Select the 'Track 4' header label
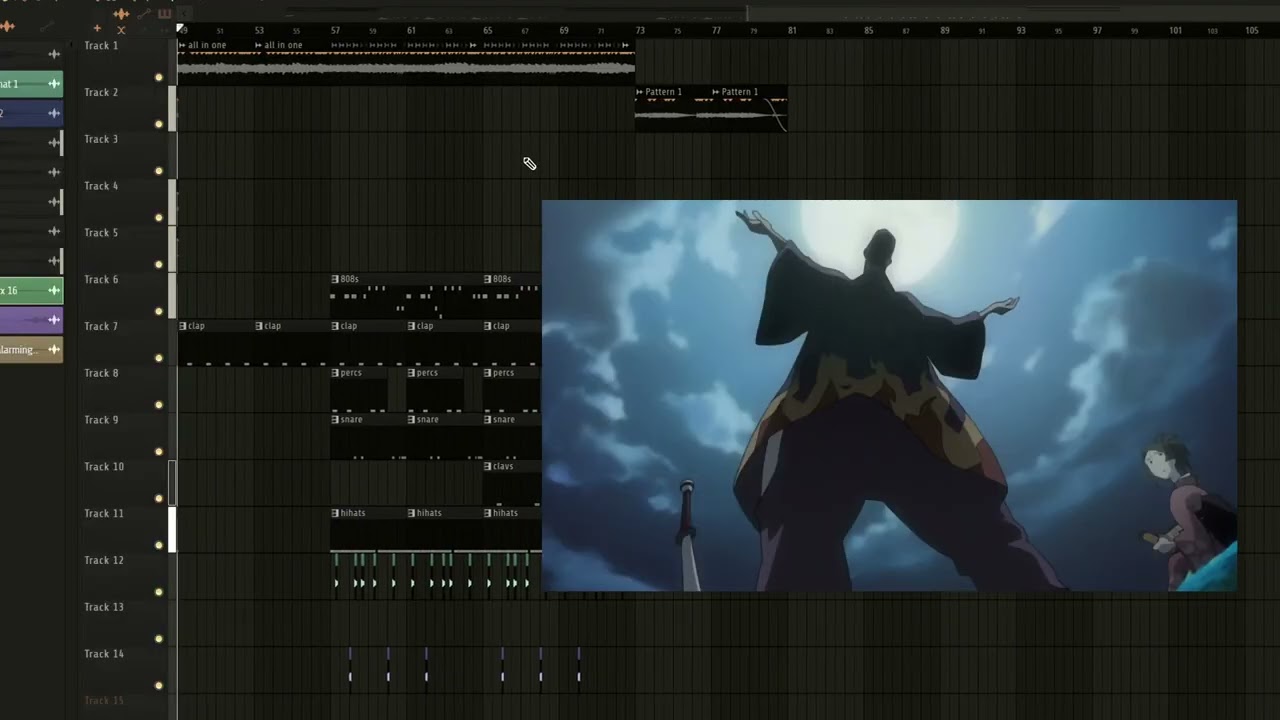Viewport: 1280px width, 720px height. tap(101, 186)
